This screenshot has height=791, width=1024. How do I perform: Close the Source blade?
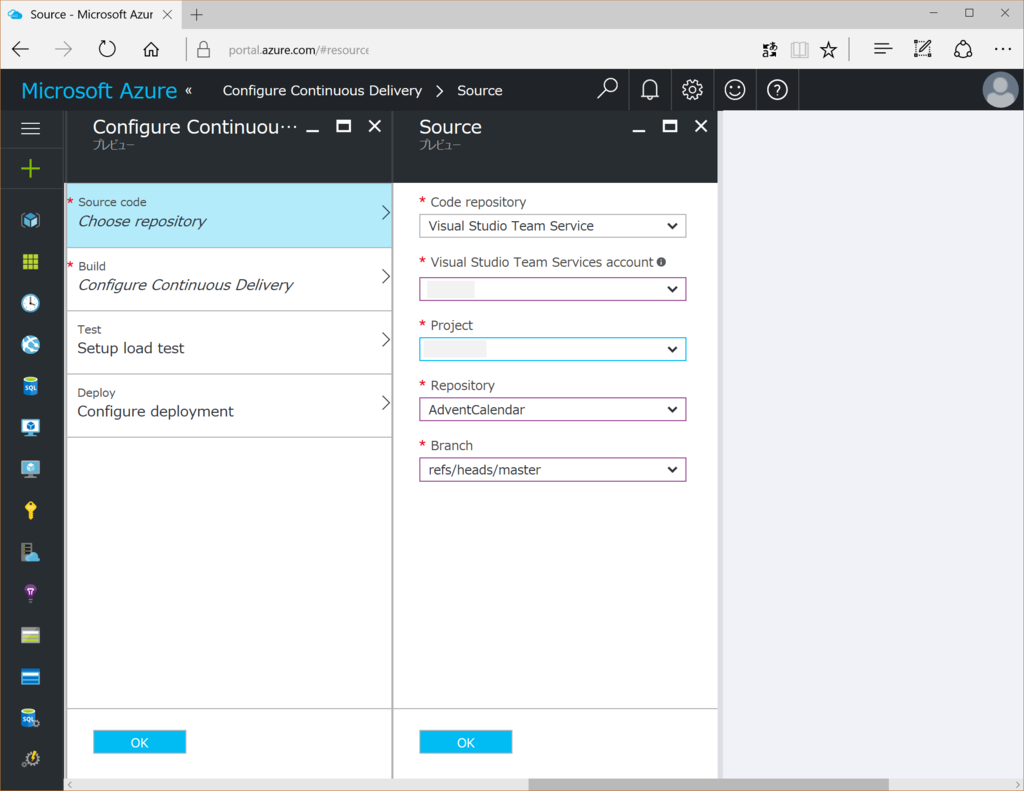(701, 126)
